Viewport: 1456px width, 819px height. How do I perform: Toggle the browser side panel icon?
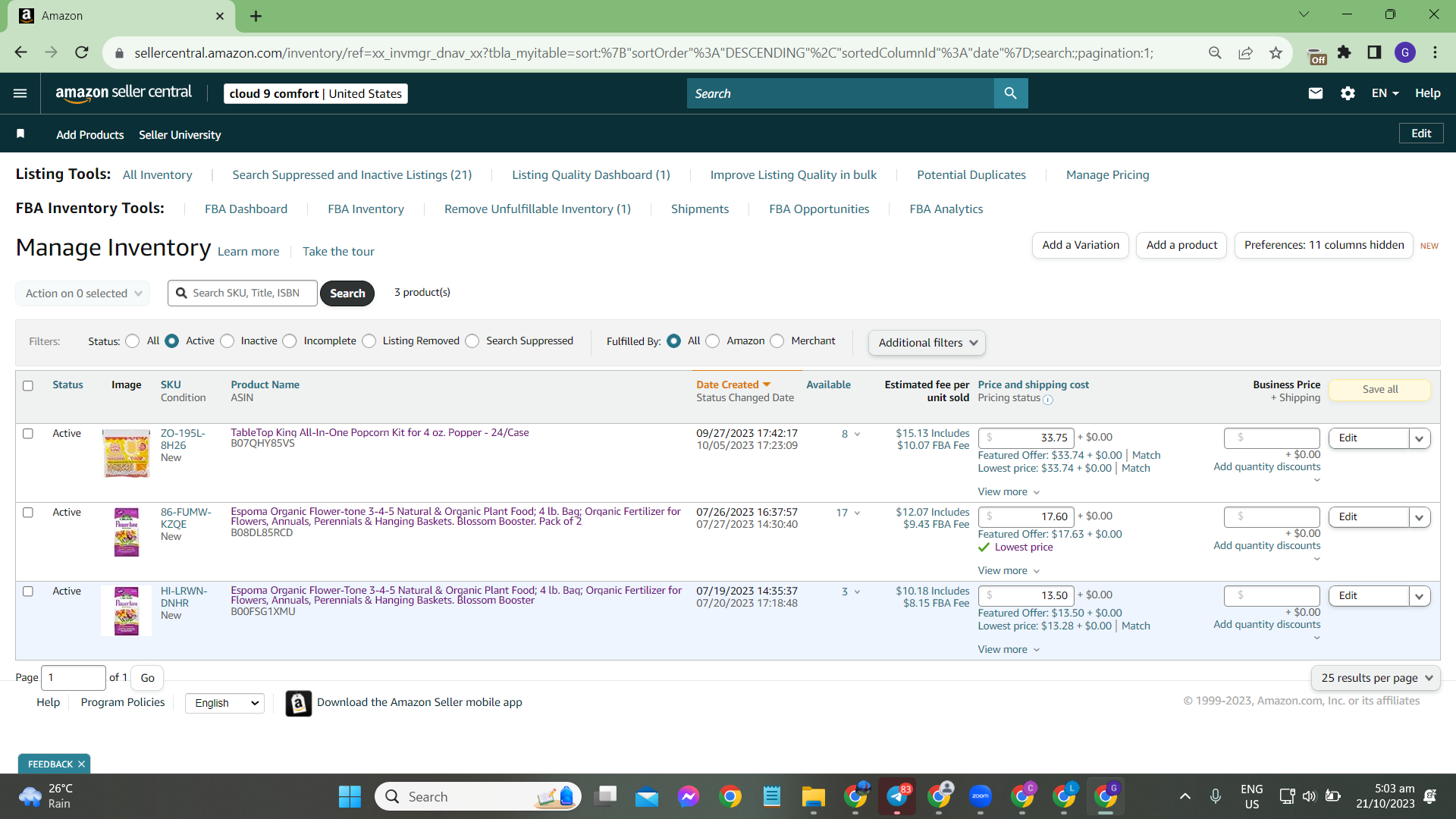pyautogui.click(x=1374, y=52)
